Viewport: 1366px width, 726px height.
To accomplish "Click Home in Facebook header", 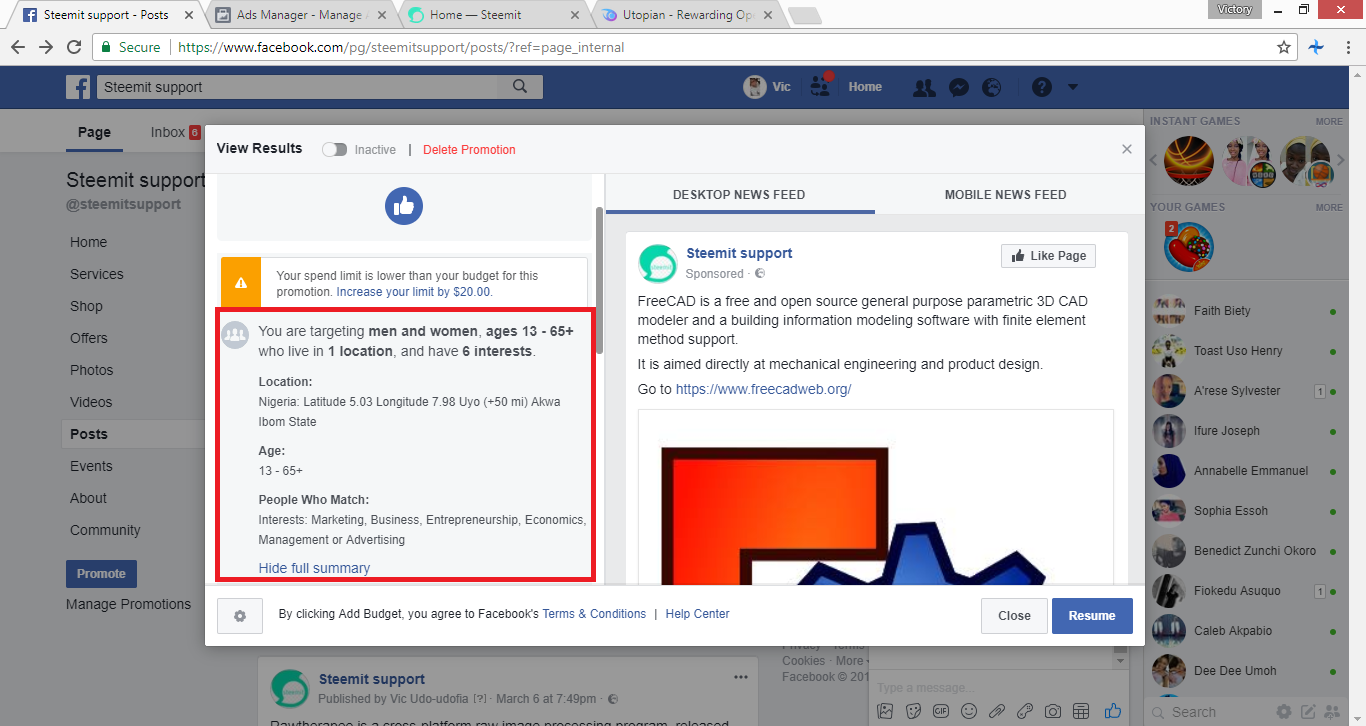I will (865, 87).
